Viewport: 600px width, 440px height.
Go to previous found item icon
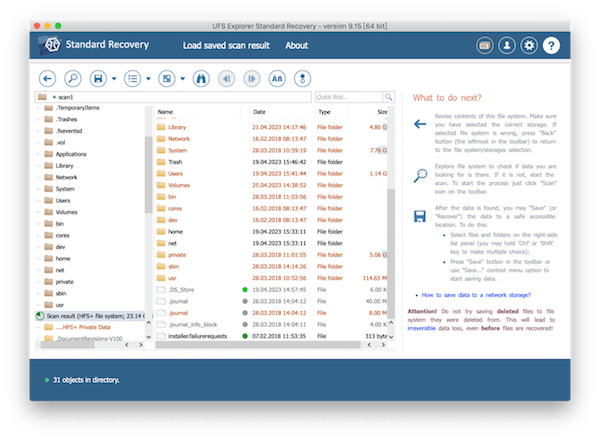(227, 79)
